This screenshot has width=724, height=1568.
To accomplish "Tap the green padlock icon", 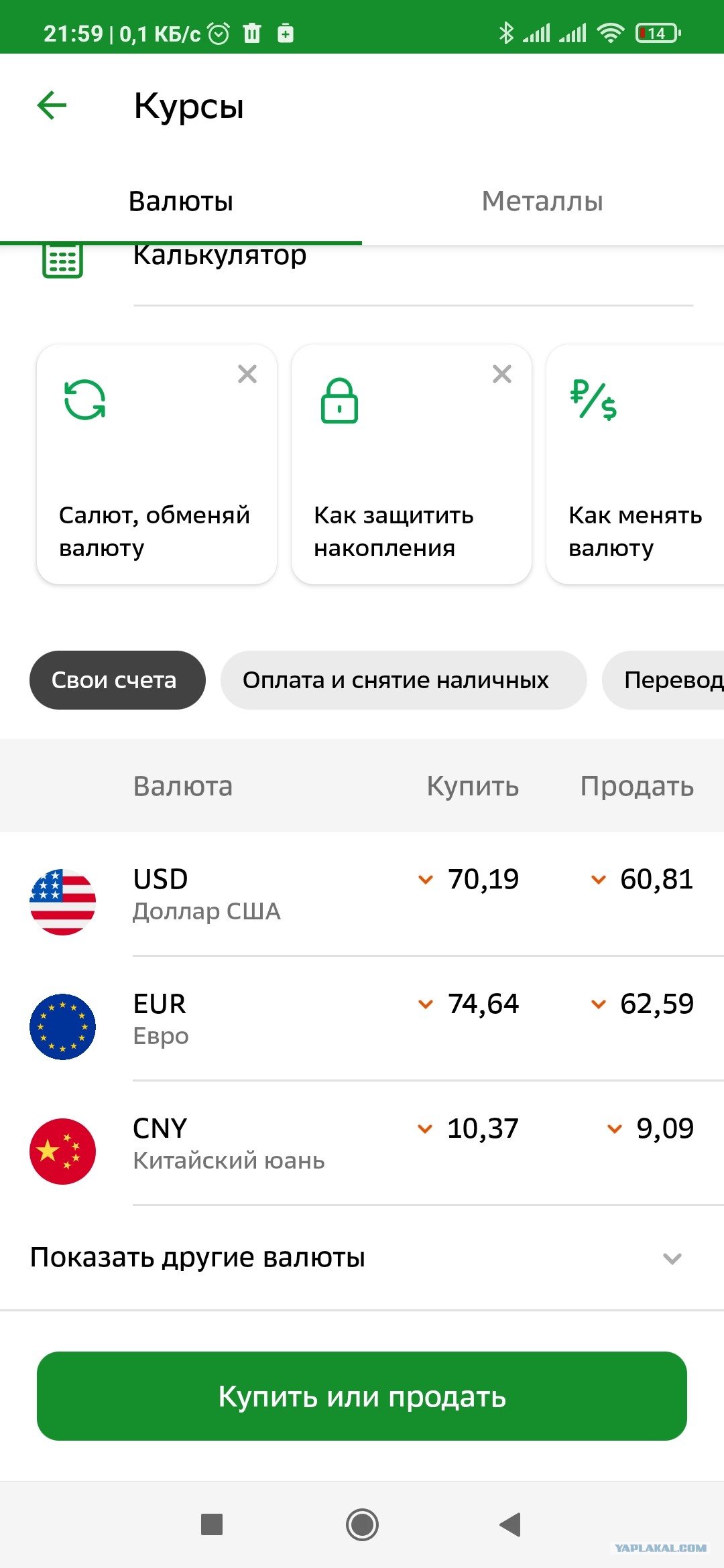I will pos(339,401).
